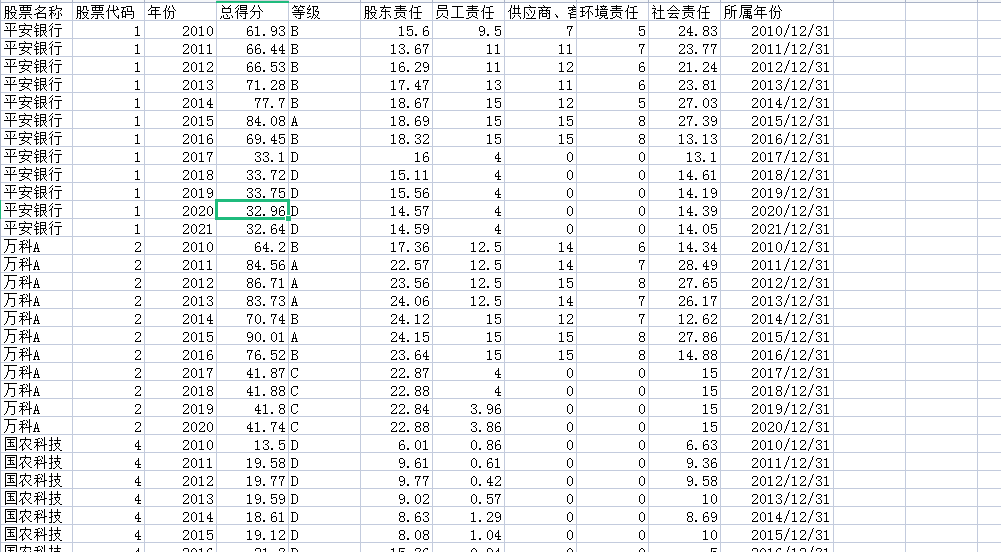Select the employee cell 3.86
The width and height of the screenshot is (1001, 552).
coord(469,427)
